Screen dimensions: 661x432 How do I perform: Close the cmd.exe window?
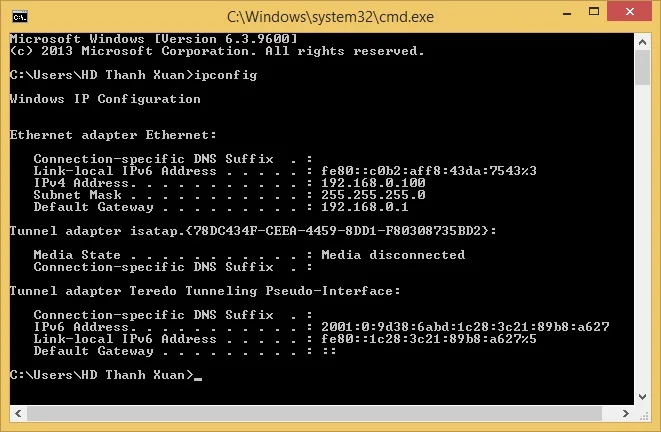(x=630, y=11)
